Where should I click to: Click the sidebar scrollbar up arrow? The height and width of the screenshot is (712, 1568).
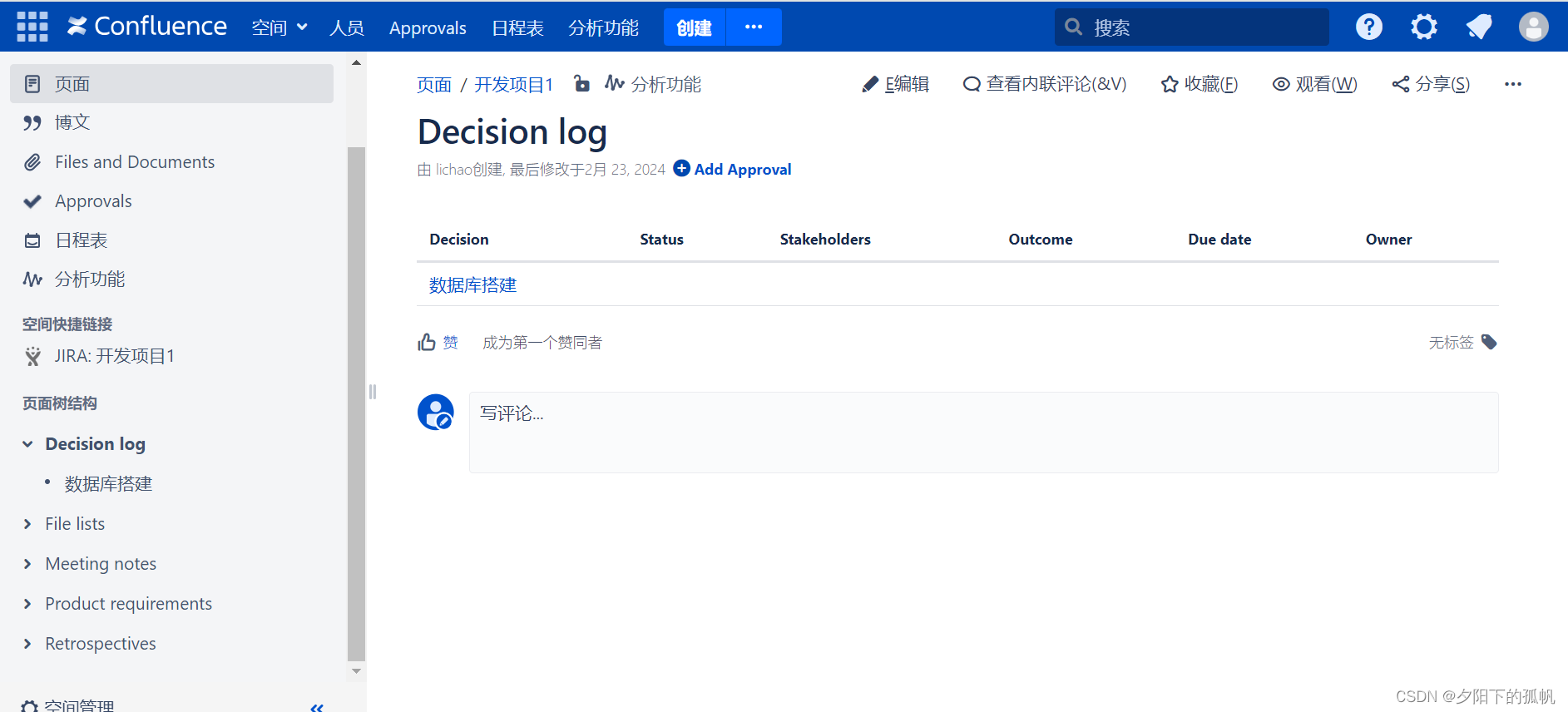click(x=356, y=62)
